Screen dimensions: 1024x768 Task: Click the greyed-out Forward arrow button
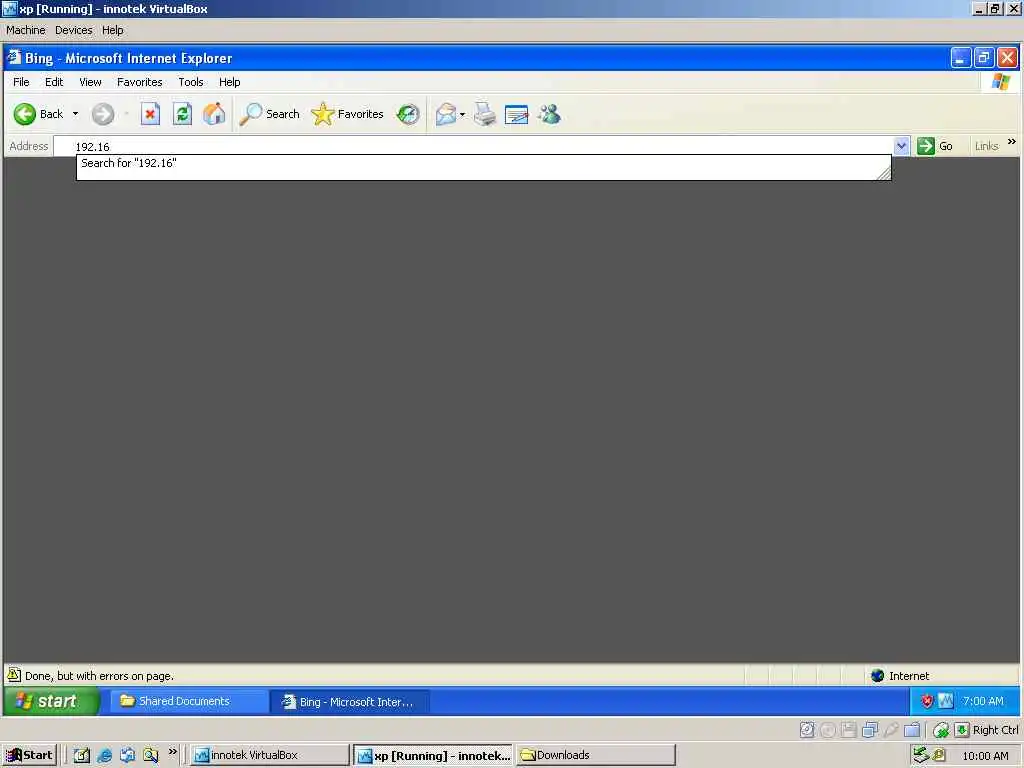[x=103, y=114]
